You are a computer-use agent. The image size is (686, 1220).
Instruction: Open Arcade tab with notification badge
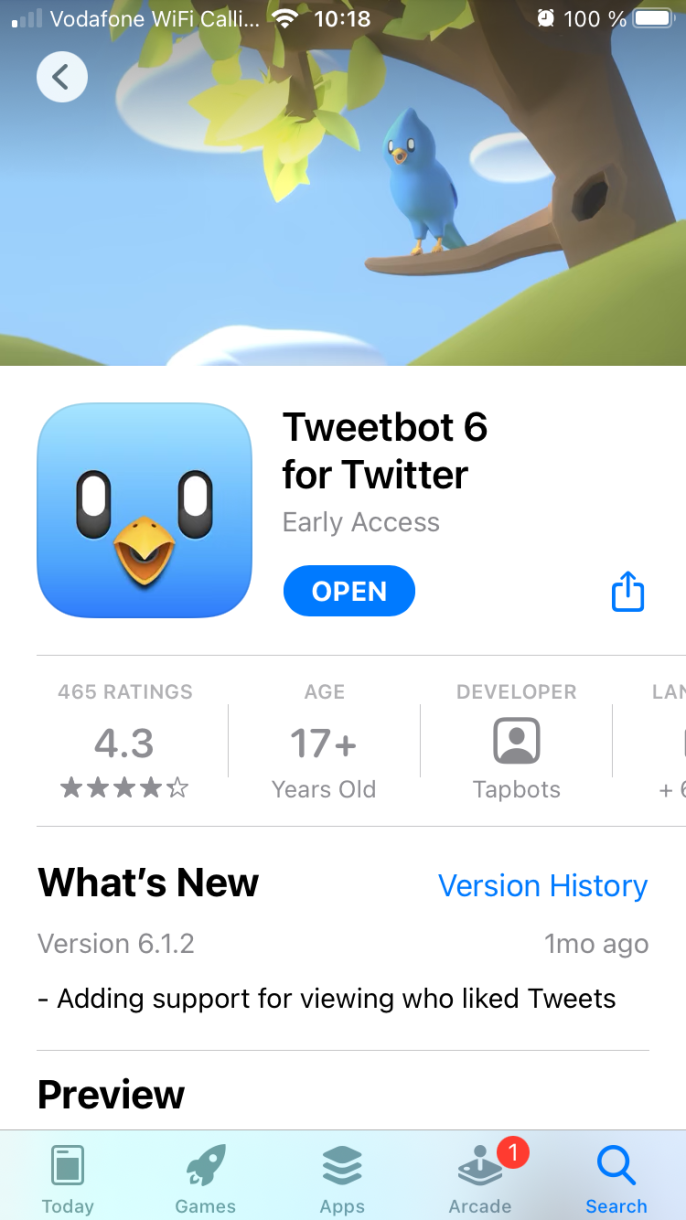click(x=480, y=1179)
